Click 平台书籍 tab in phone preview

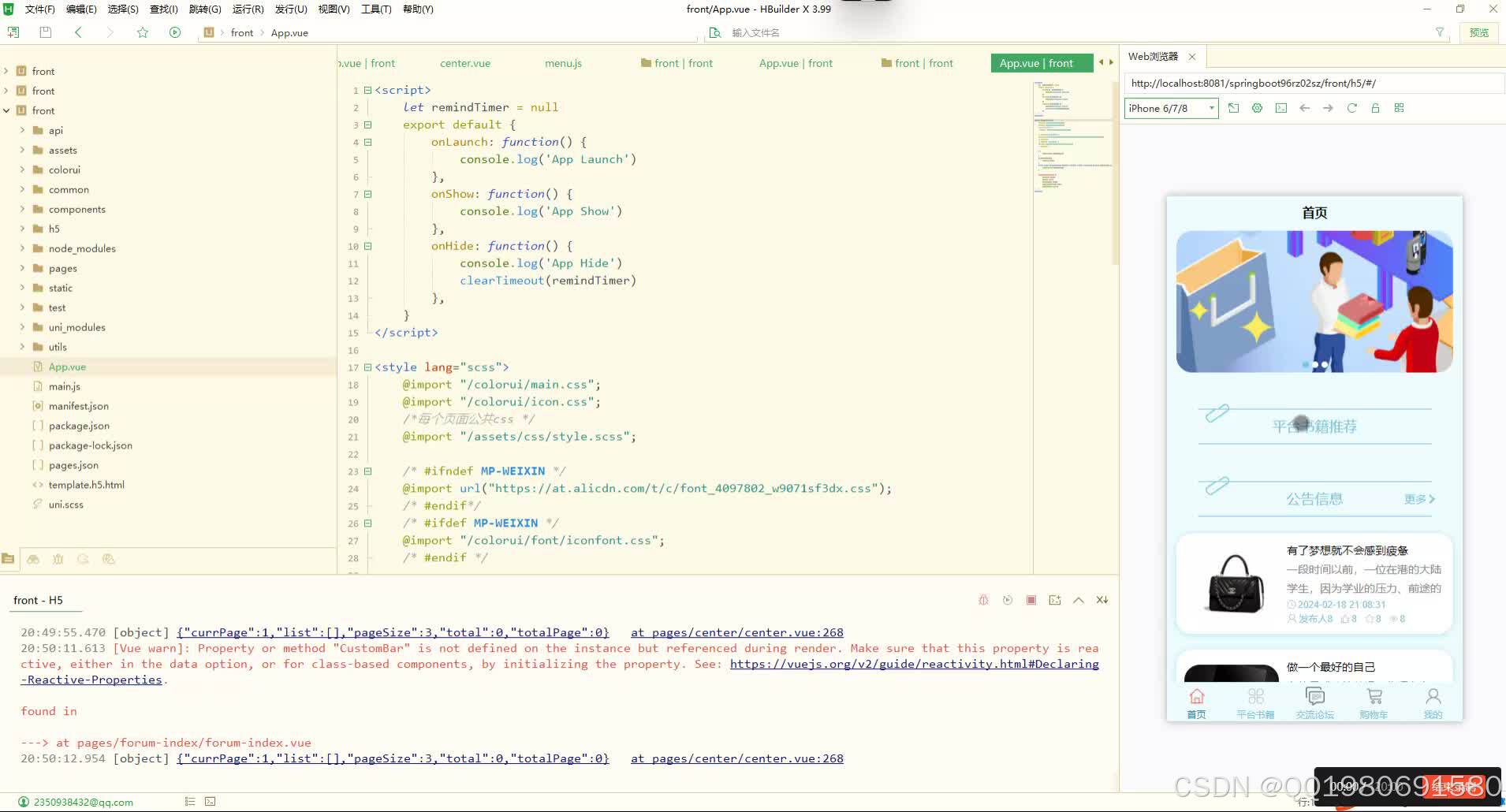coord(1255,703)
